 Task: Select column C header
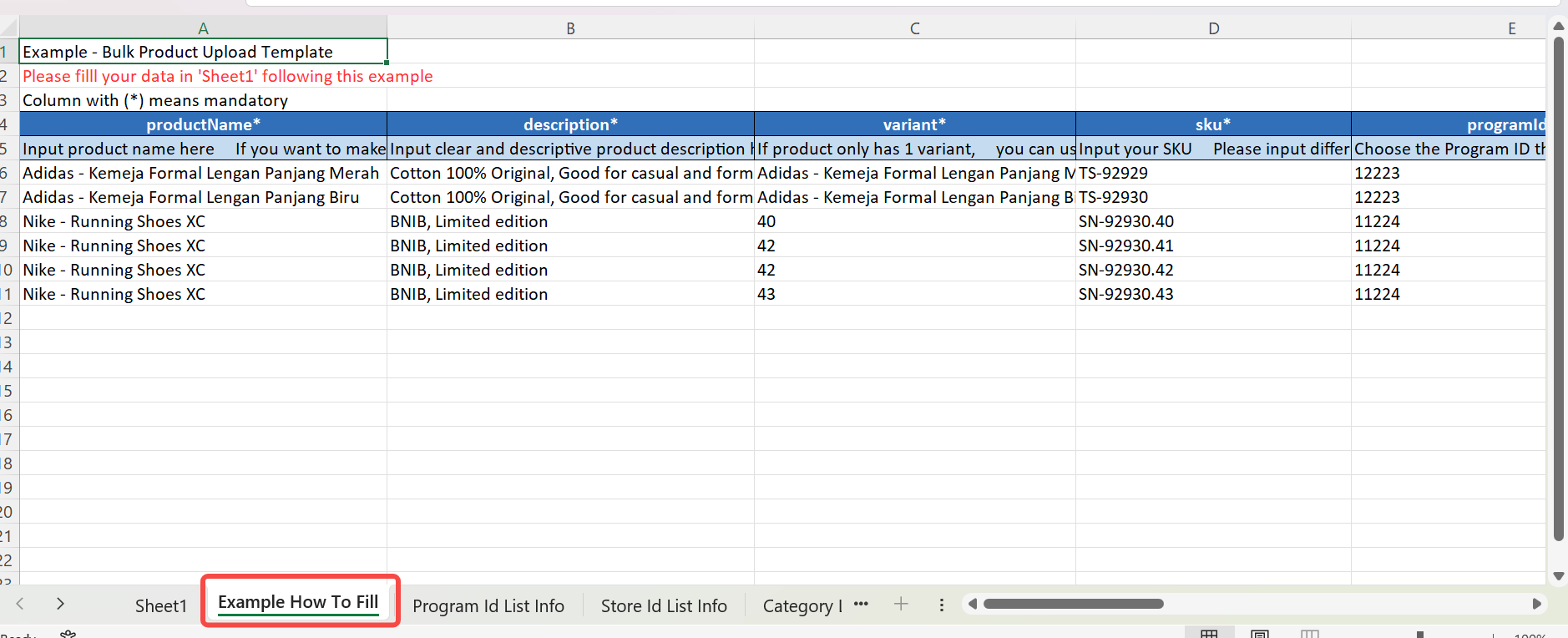(x=915, y=28)
